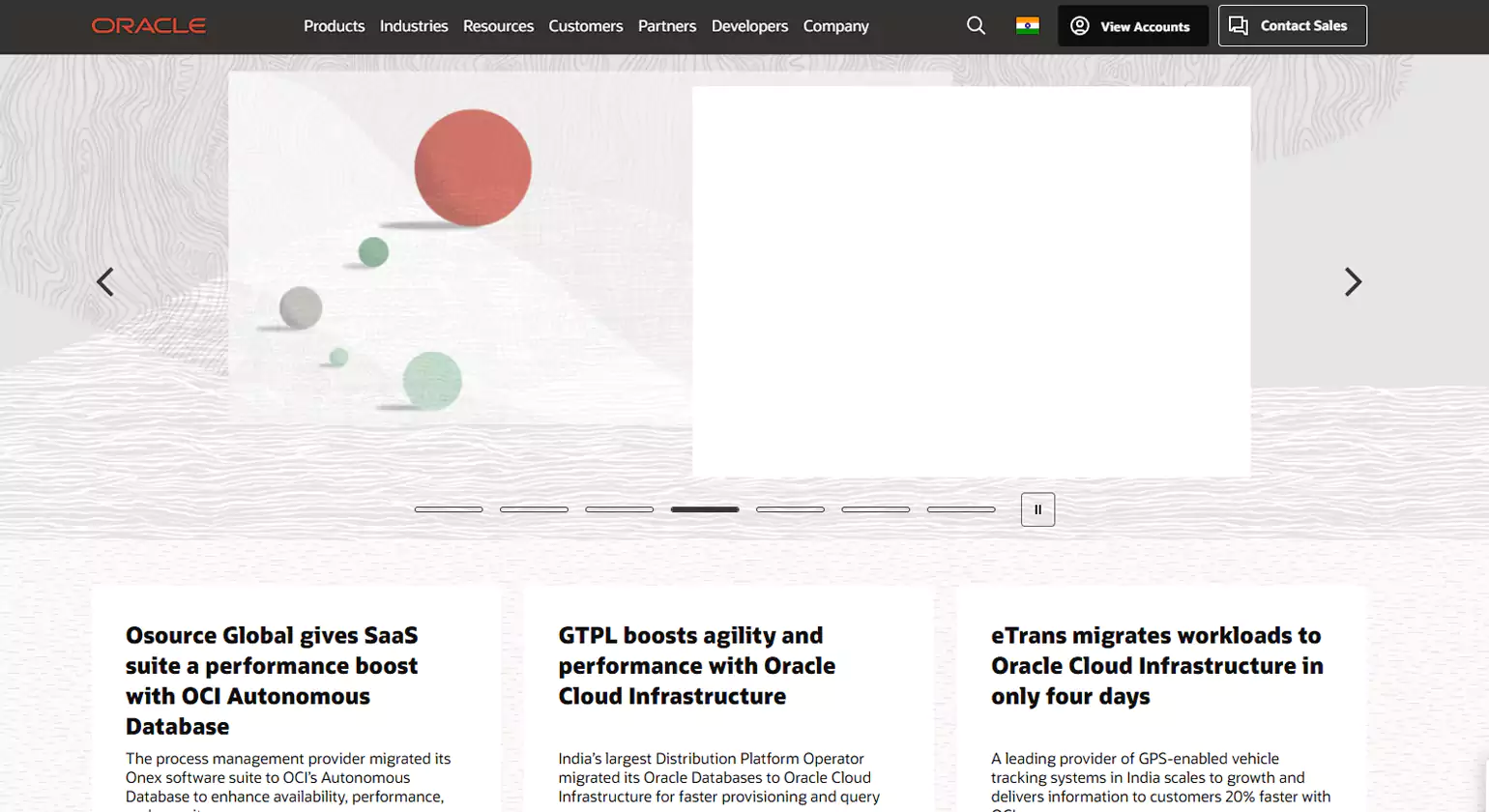This screenshot has height=812, width=1489.
Task: Click View Accounts button
Action: [1132, 26]
